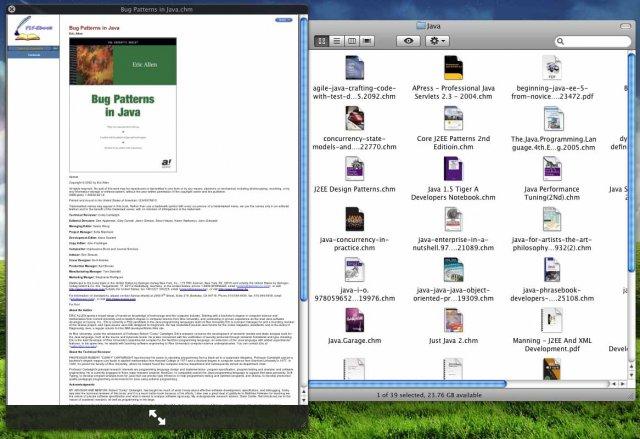Screen dimensions: 640x439
Task: Toggle Quick Look full screen arrows
Action: tap(157, 416)
